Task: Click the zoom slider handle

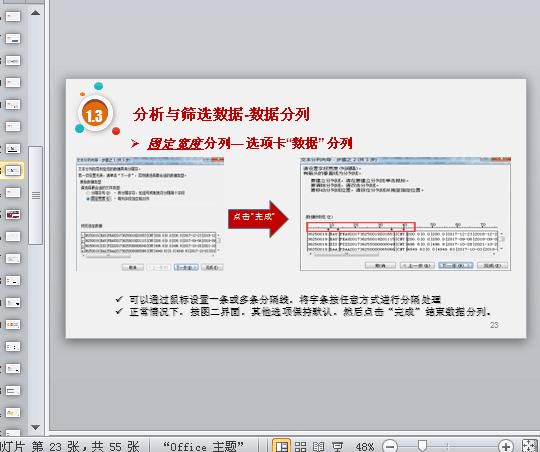Action: point(422,446)
